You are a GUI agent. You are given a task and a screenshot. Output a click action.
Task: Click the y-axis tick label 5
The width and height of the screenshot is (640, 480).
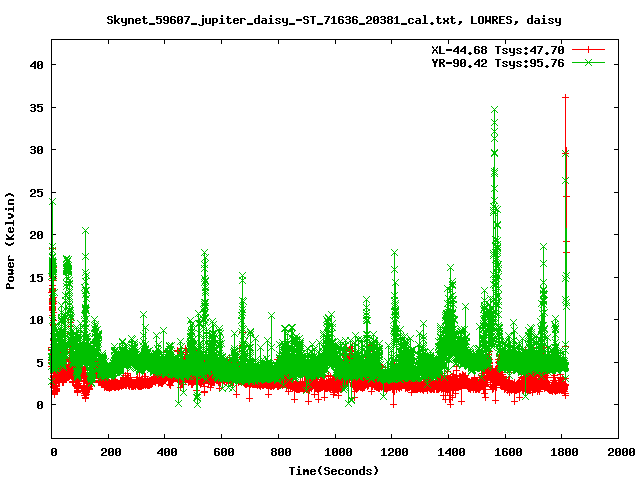pos(40,362)
